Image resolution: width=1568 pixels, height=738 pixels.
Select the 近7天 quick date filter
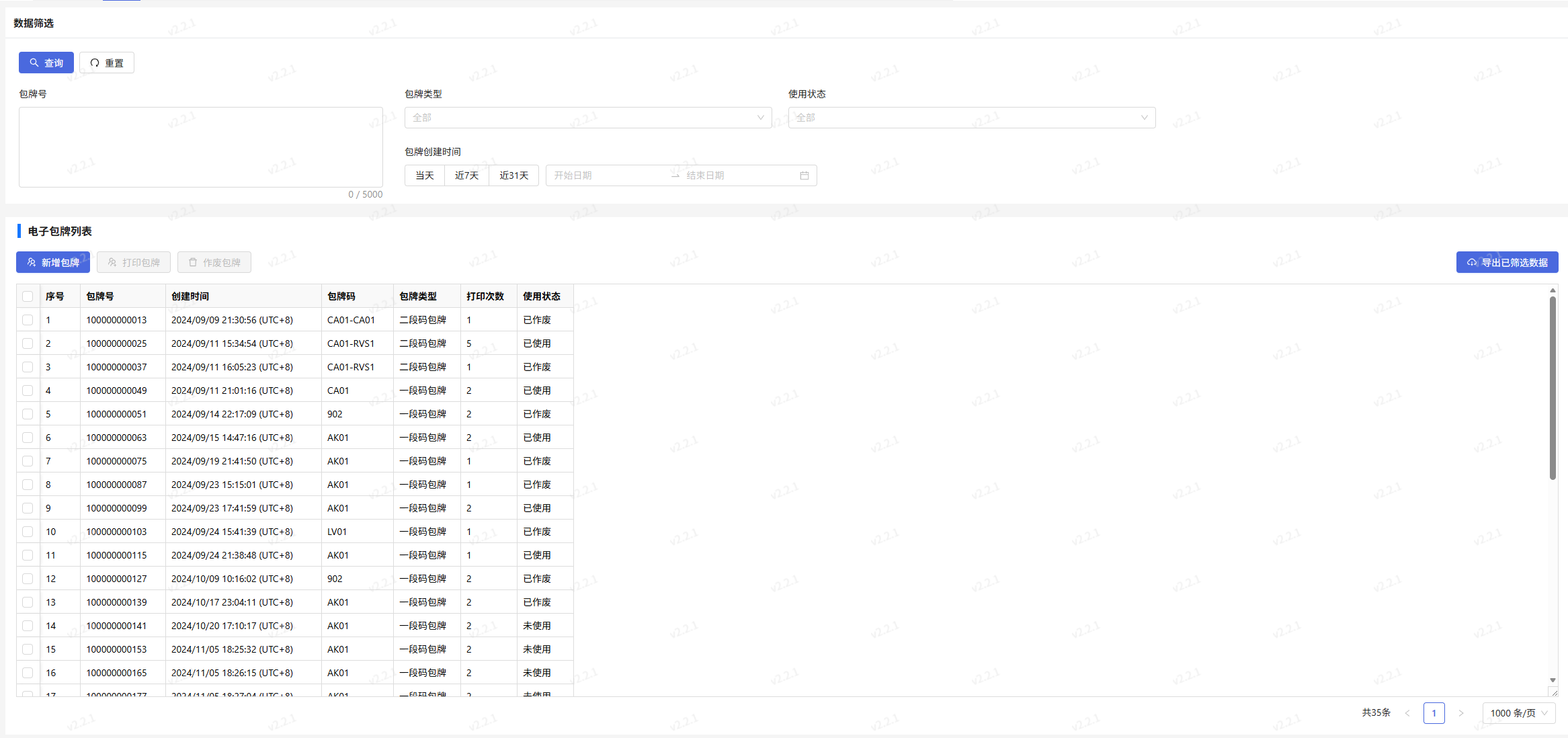[x=466, y=175]
